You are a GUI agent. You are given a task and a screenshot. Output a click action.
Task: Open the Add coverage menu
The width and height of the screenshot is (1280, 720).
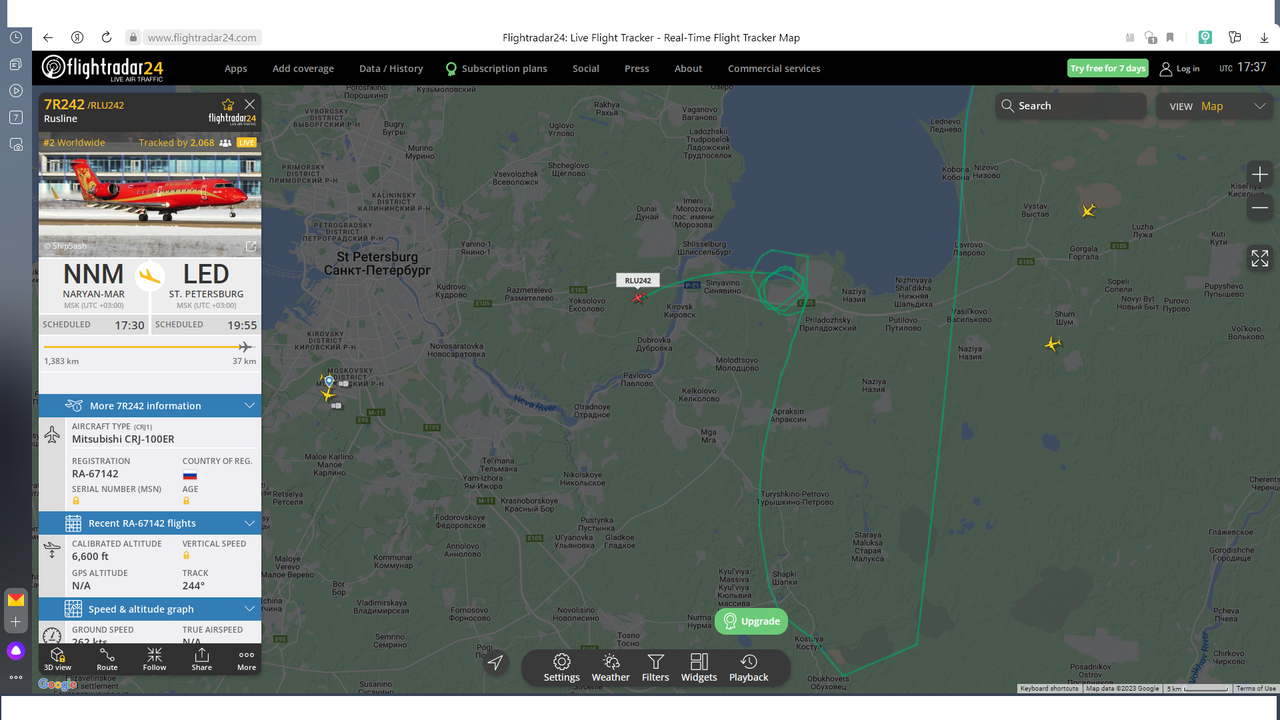click(303, 68)
